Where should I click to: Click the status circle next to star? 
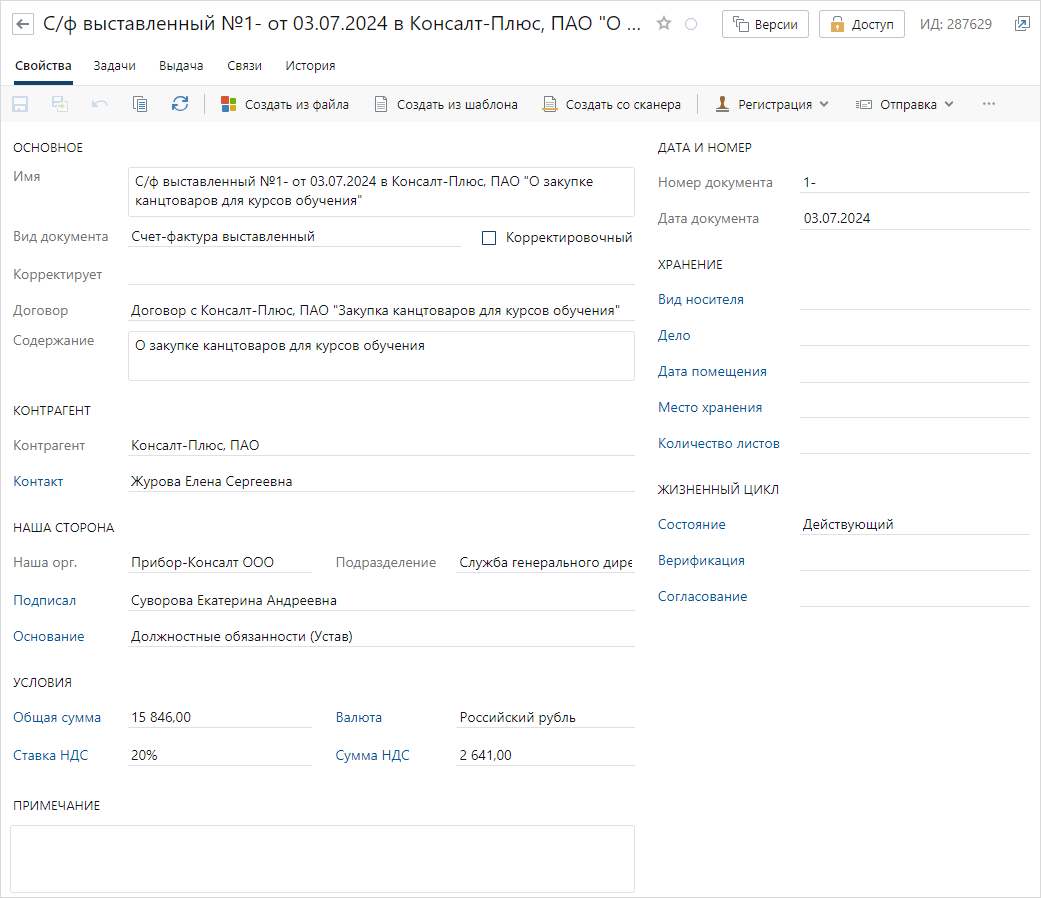pos(690,24)
